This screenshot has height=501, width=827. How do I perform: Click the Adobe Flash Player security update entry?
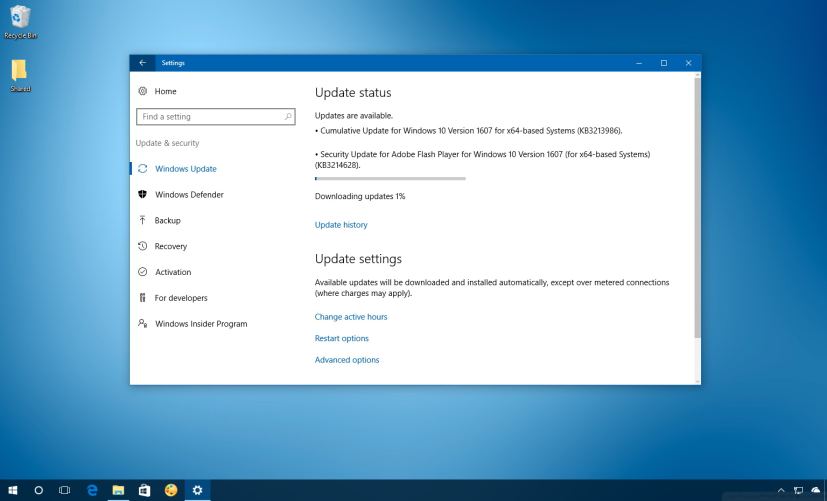click(483, 159)
